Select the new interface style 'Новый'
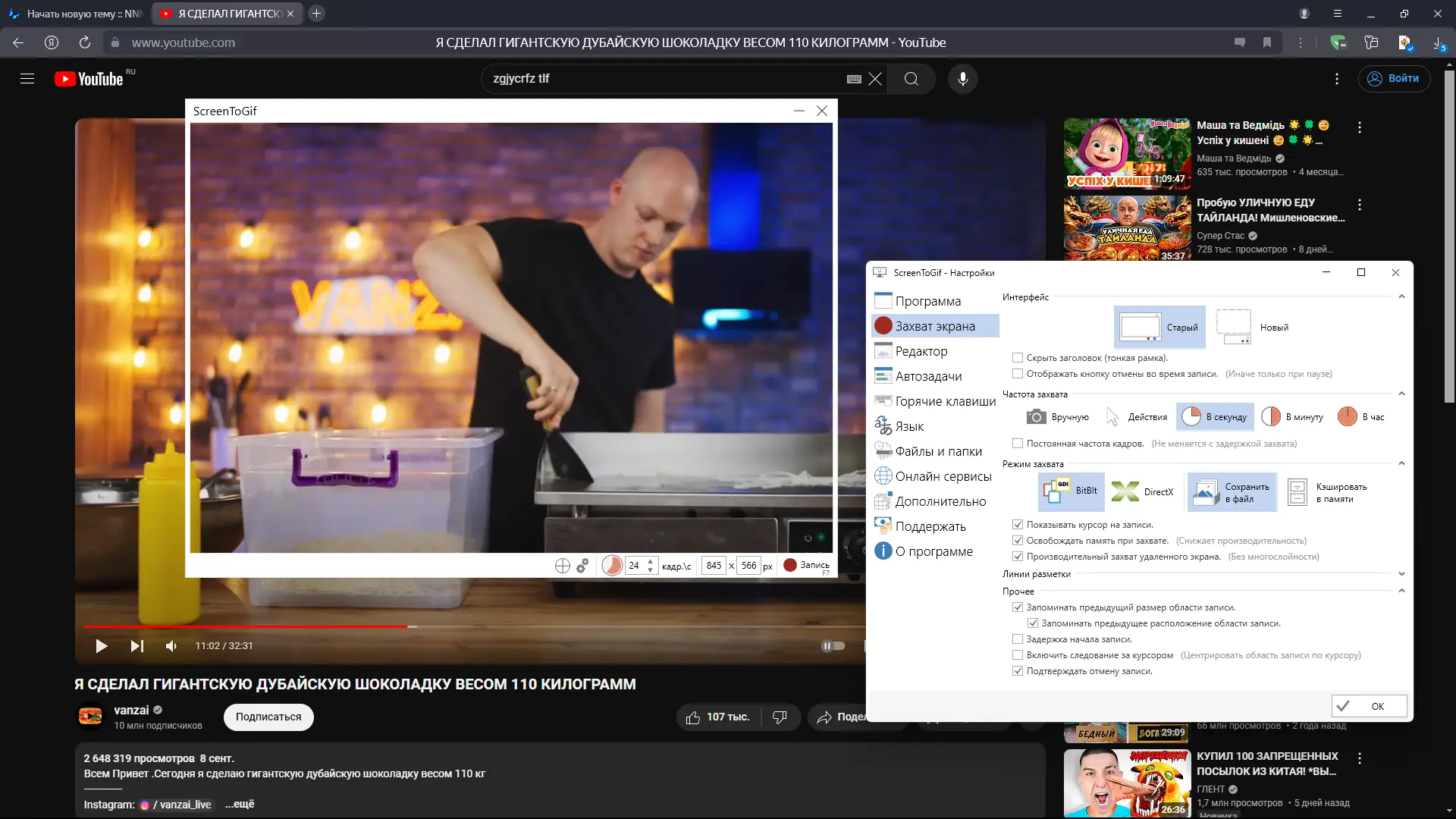The image size is (1456, 819). [x=1253, y=328]
